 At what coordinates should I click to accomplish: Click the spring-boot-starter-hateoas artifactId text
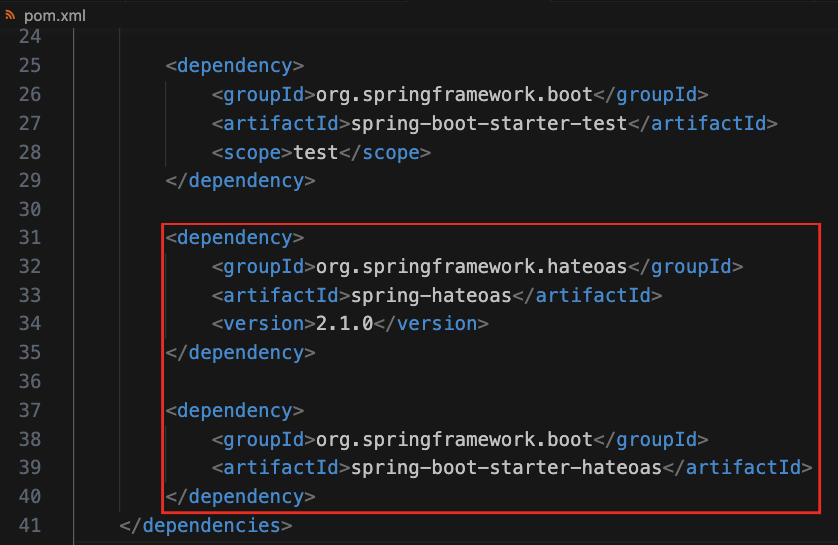coord(506,468)
